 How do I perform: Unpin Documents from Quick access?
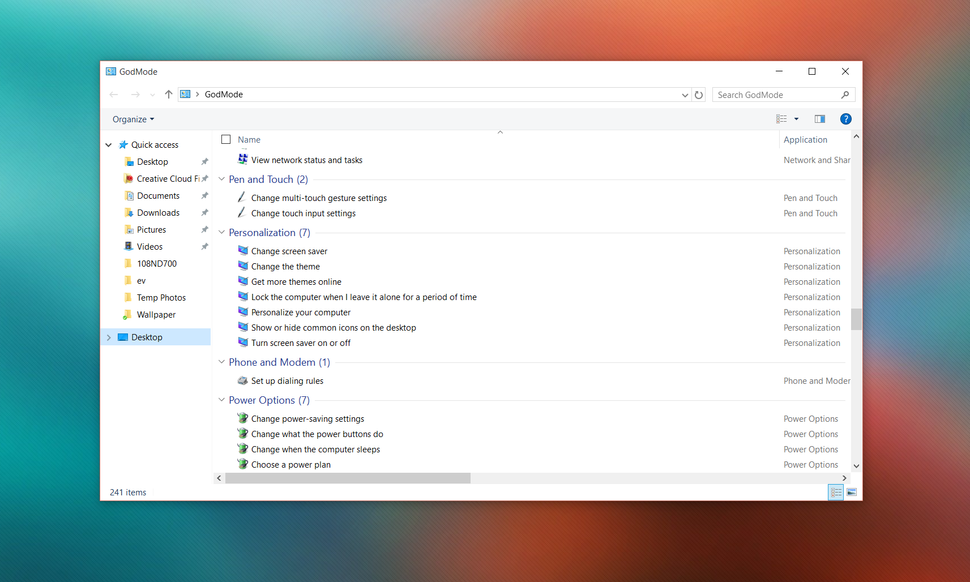point(203,195)
